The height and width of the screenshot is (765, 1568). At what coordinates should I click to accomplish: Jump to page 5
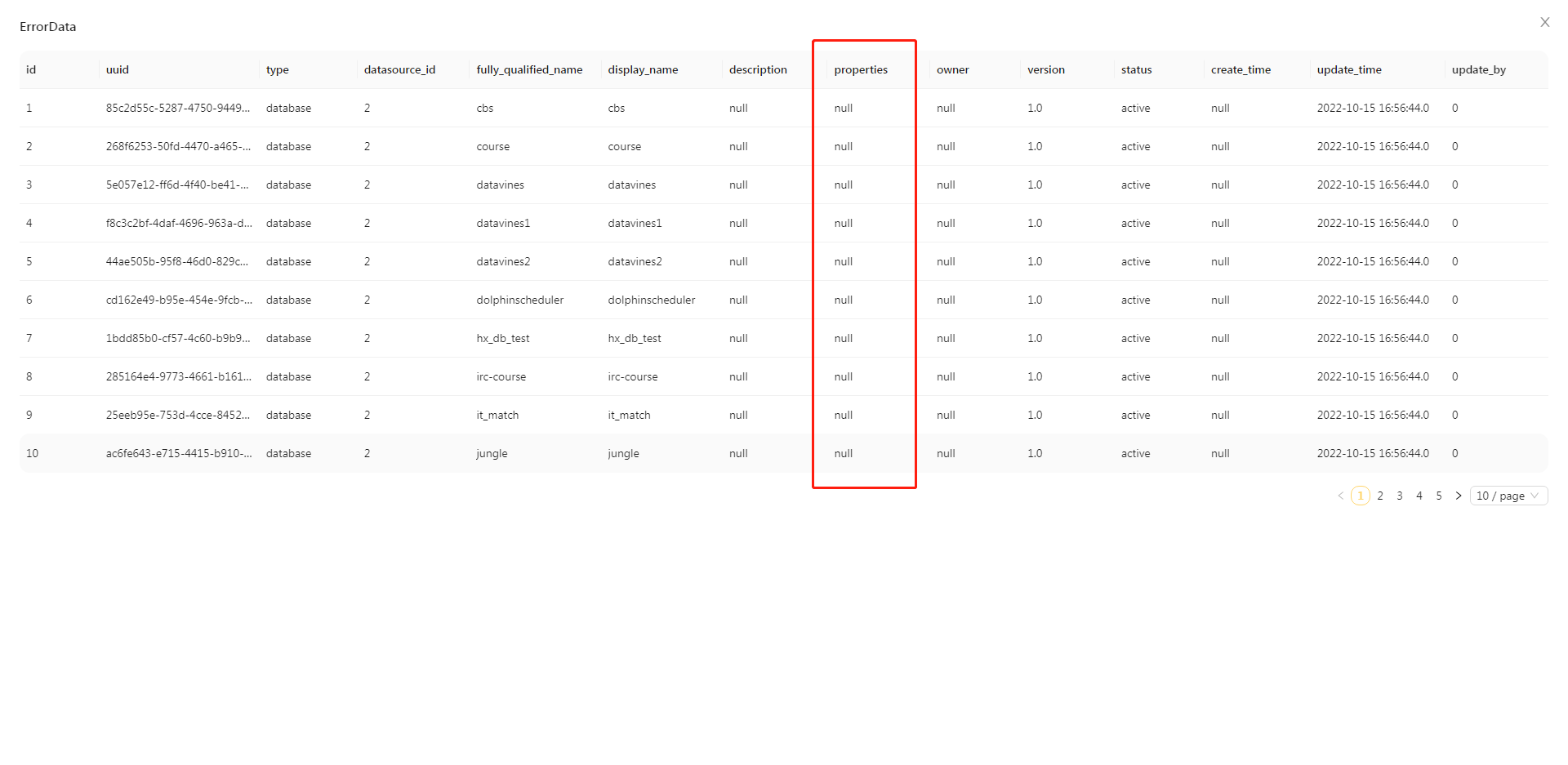(1439, 496)
